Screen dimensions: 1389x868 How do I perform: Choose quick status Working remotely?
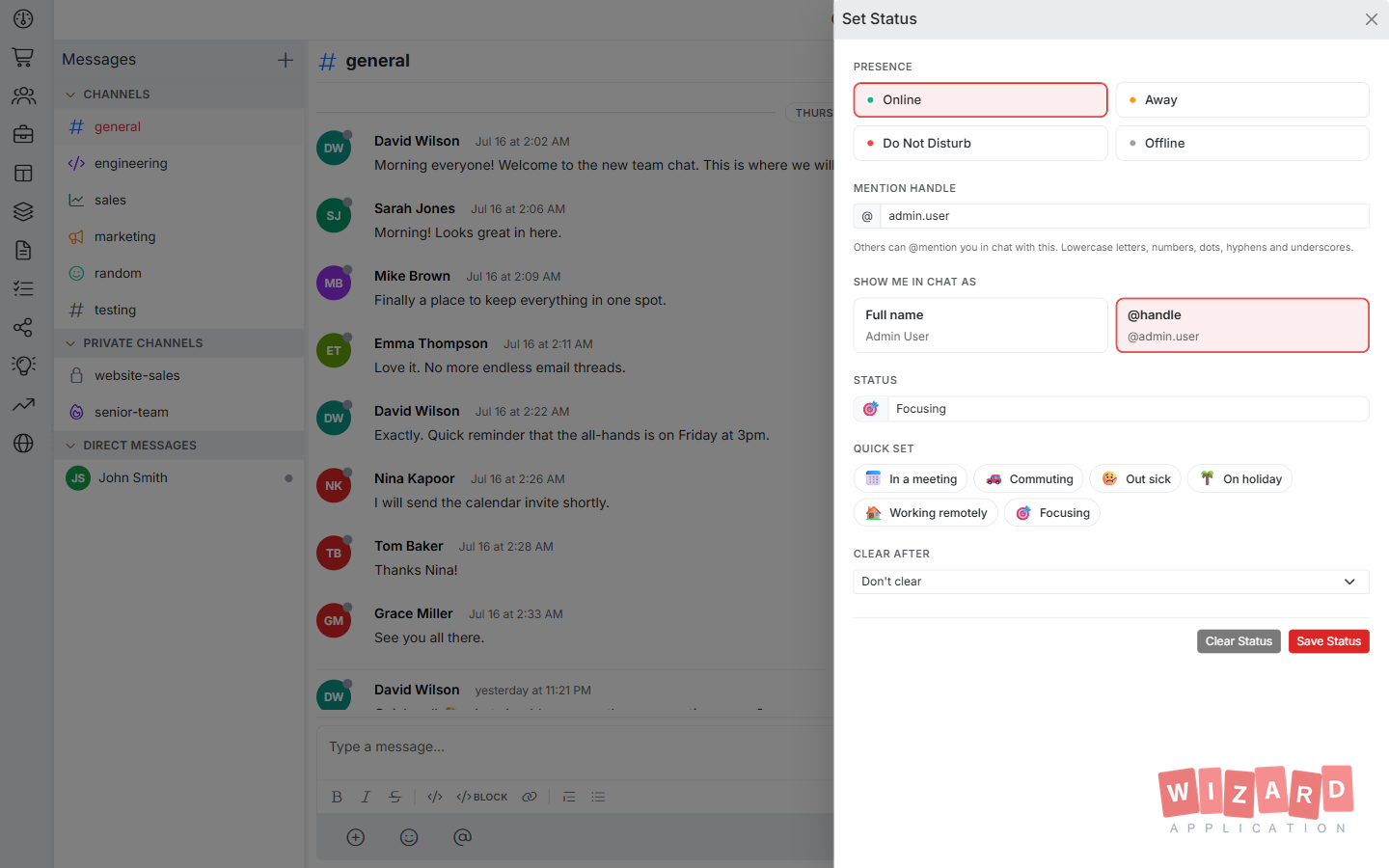pyautogui.click(x=925, y=512)
